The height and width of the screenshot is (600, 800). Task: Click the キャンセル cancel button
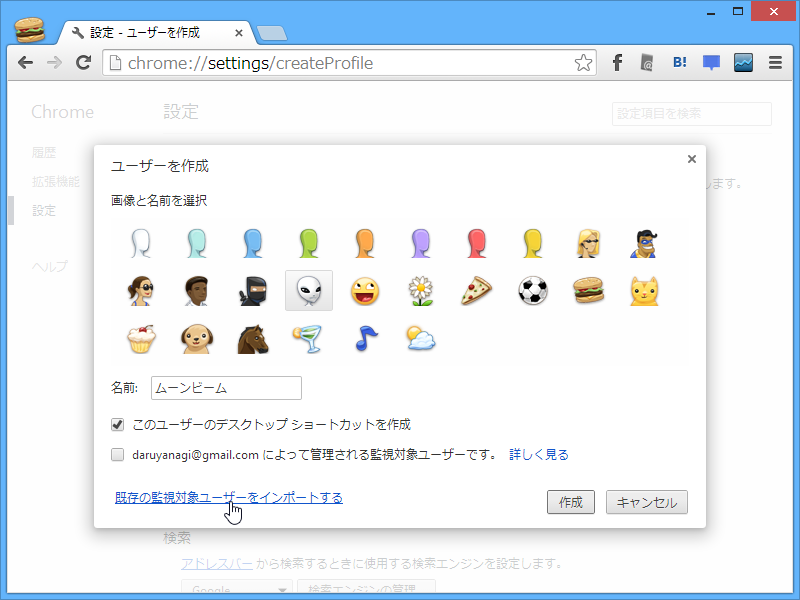646,502
